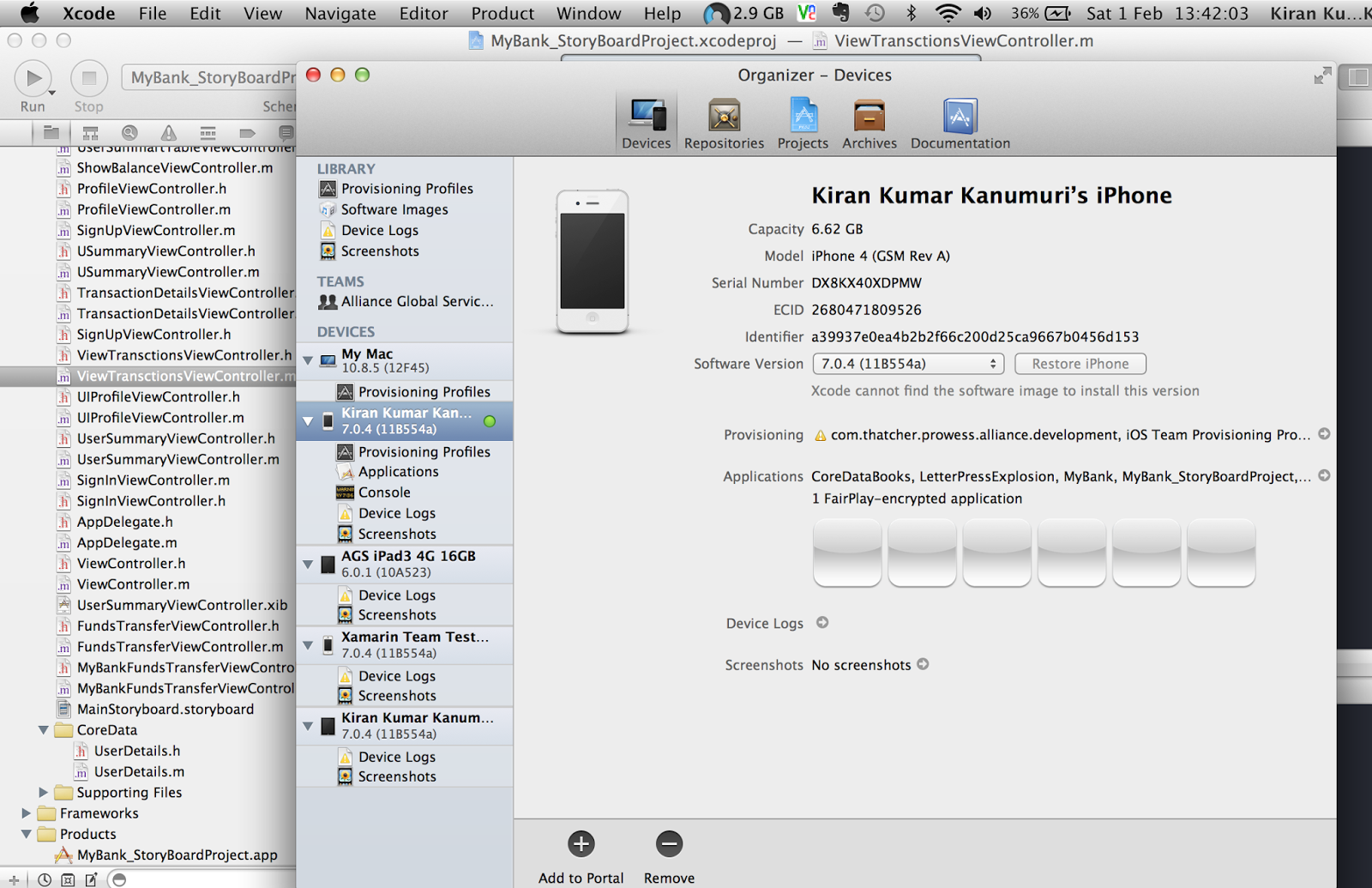The image size is (1372, 888).
Task: Open the Navigate menu
Action: point(340,13)
